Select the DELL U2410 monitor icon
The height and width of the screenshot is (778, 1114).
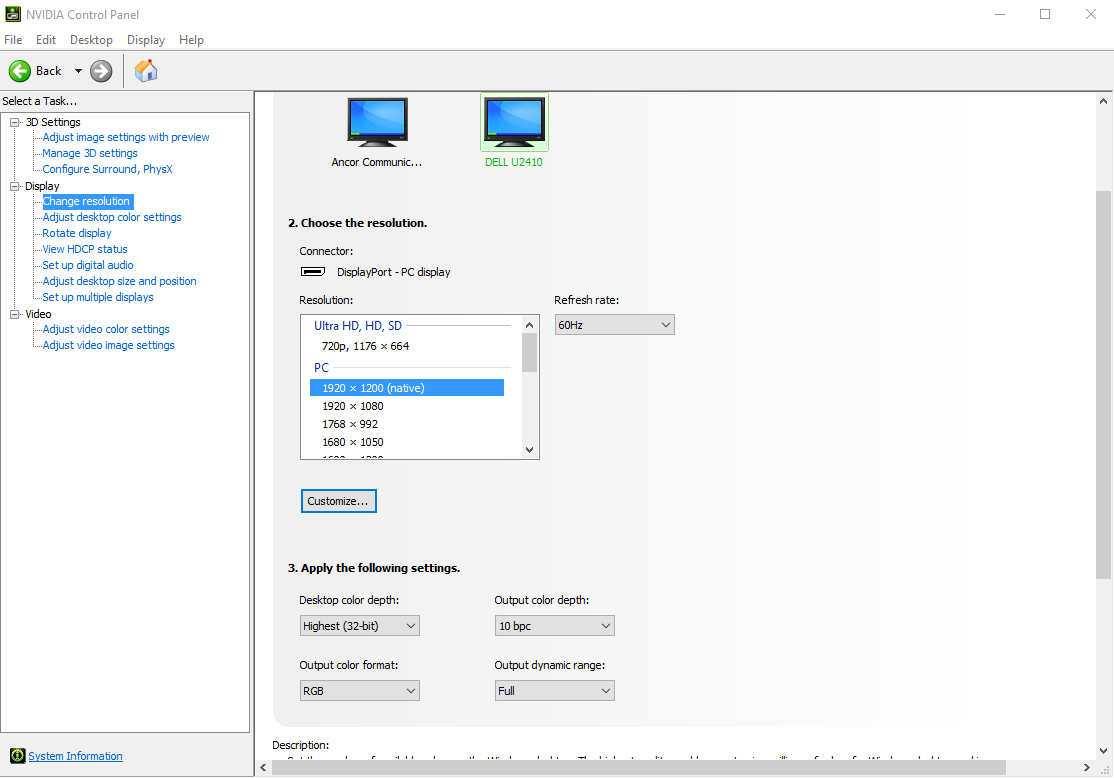(514, 122)
